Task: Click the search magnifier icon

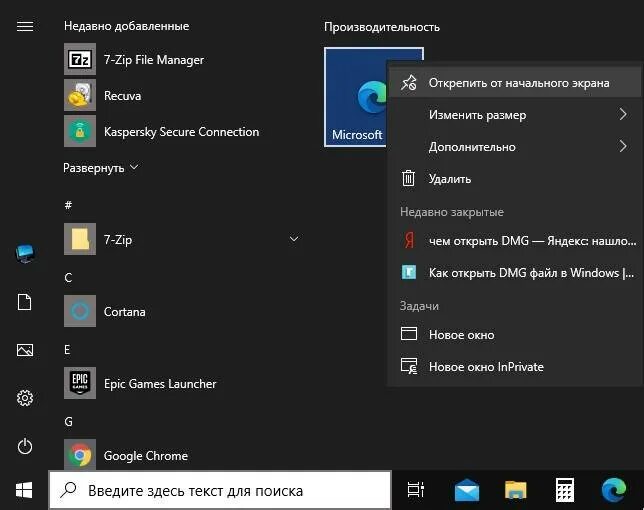Action: (68, 490)
